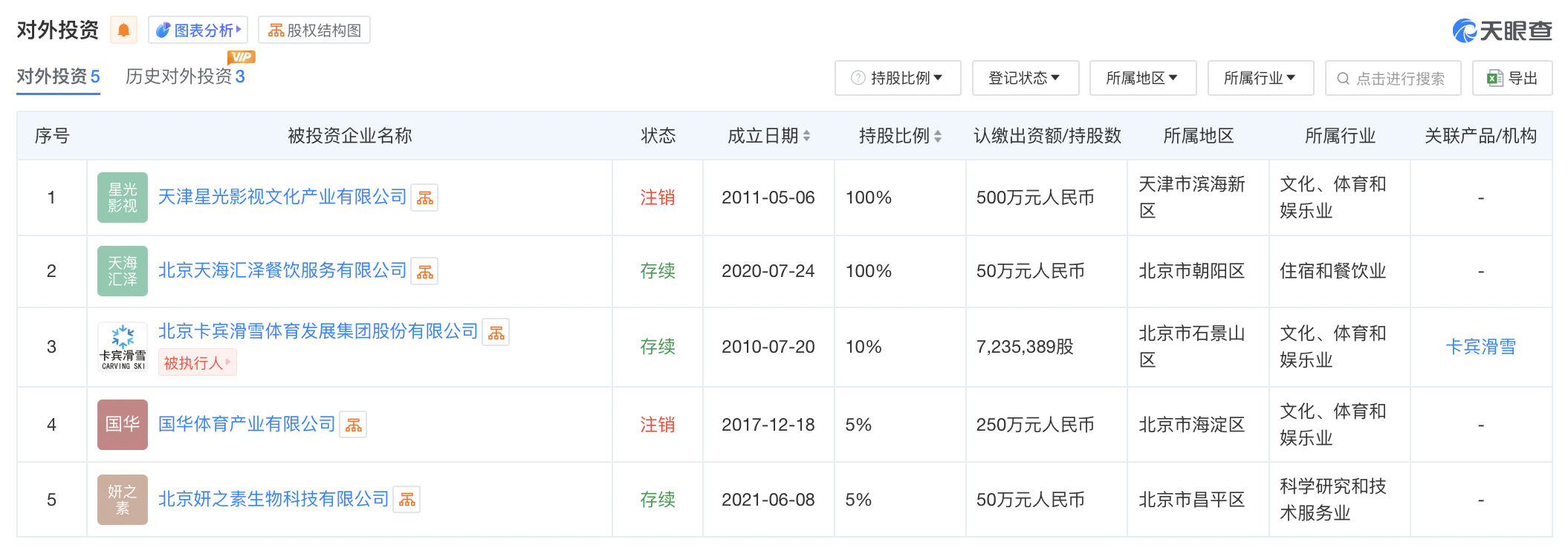Click the 认缴出资额/持股数 column header
Image resolution: width=1568 pixels, height=551 pixels.
click(1047, 136)
